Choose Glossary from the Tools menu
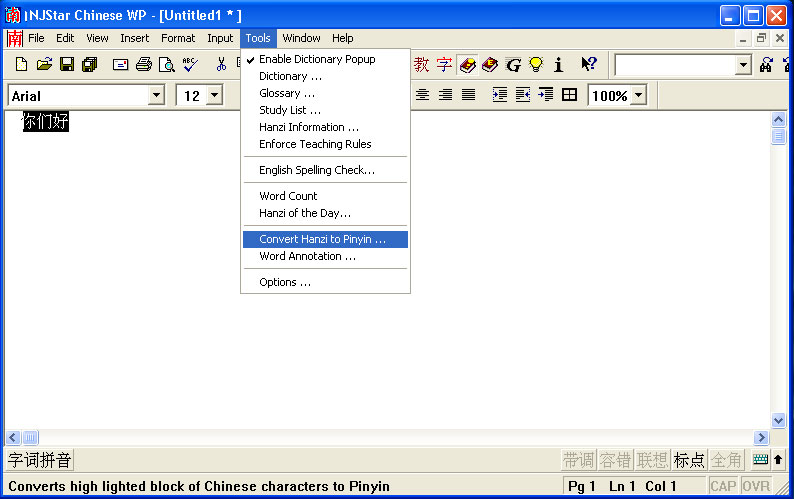The image size is (794, 499). point(325,93)
